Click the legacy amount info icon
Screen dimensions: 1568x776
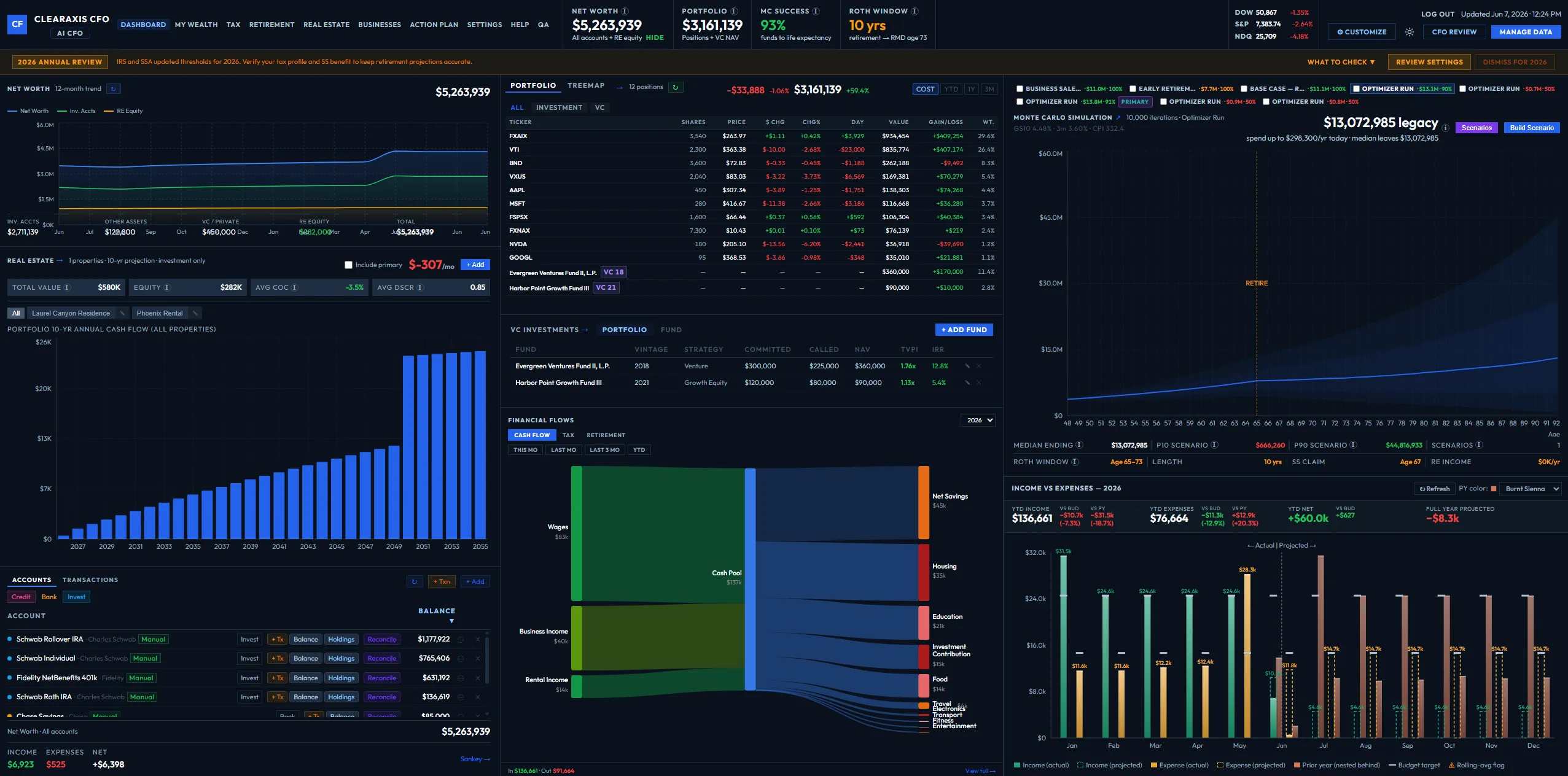pyautogui.click(x=1446, y=128)
